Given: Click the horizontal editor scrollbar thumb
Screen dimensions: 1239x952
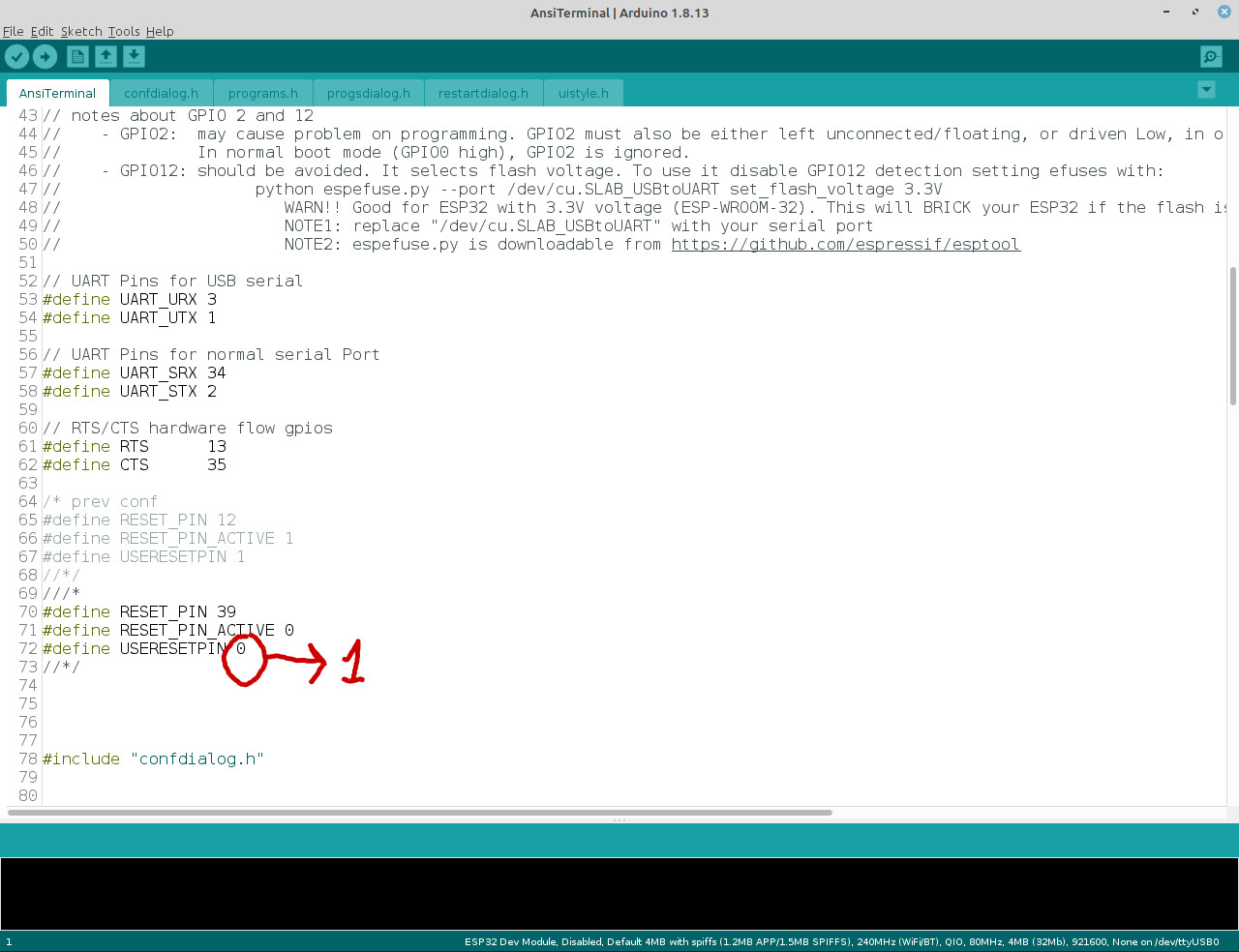Looking at the screenshot, I should [420, 813].
